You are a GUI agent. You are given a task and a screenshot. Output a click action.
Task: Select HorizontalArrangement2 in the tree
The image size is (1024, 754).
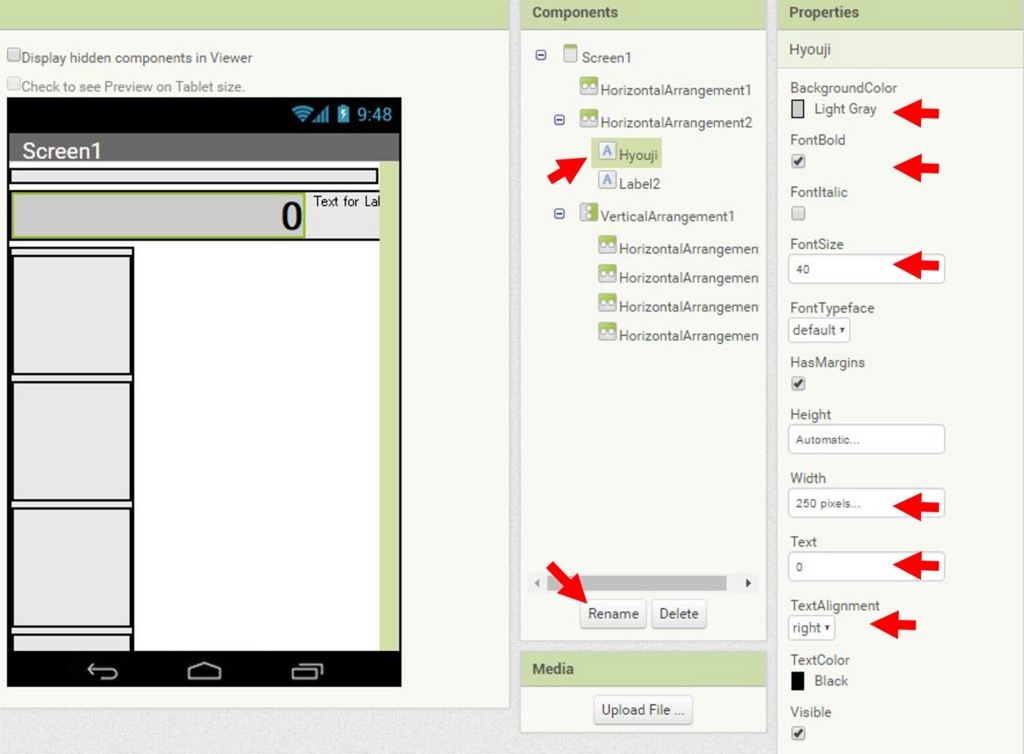click(x=676, y=122)
